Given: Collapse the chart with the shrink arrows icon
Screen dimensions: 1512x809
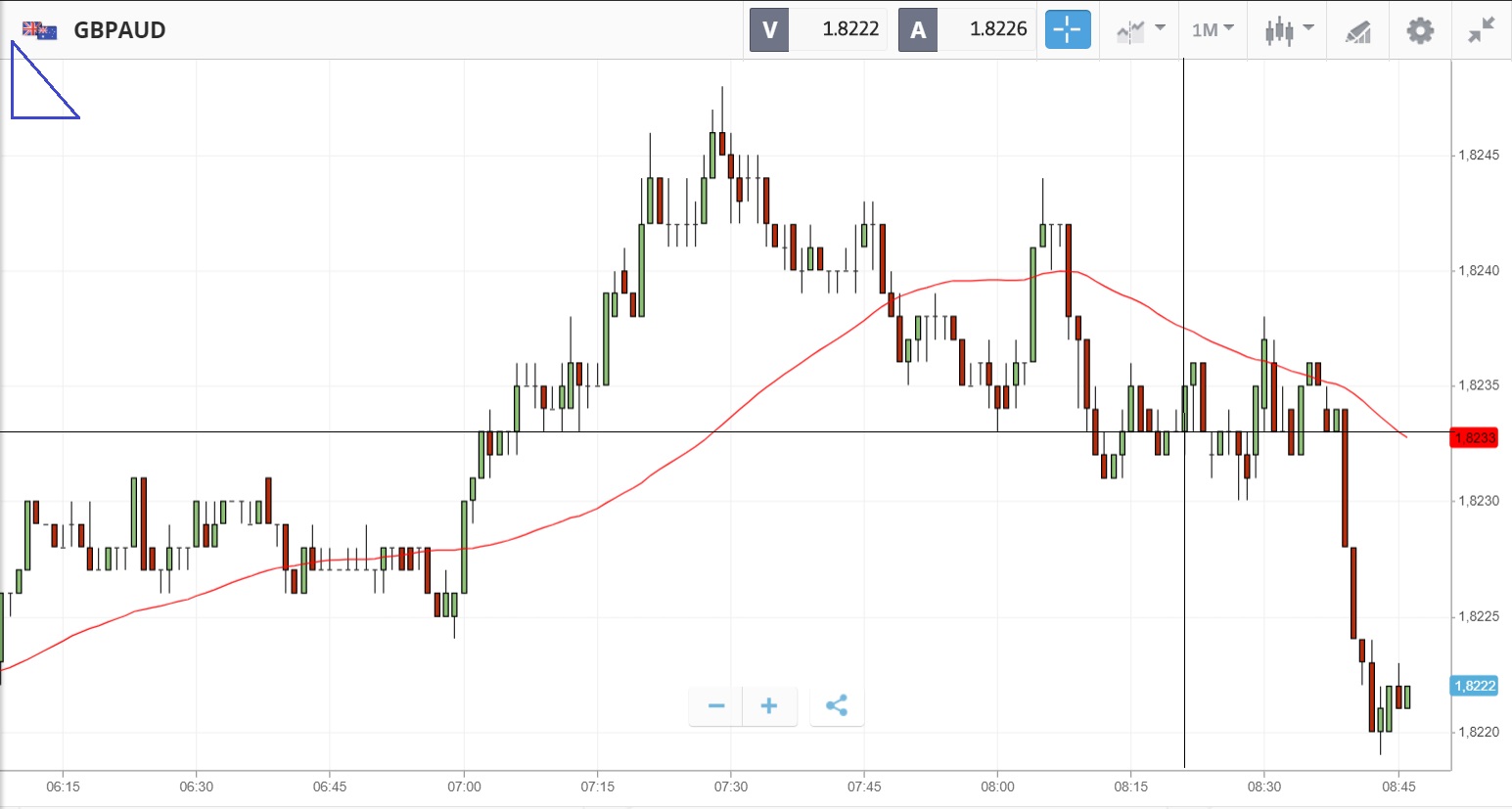Looking at the screenshot, I should (1482, 30).
